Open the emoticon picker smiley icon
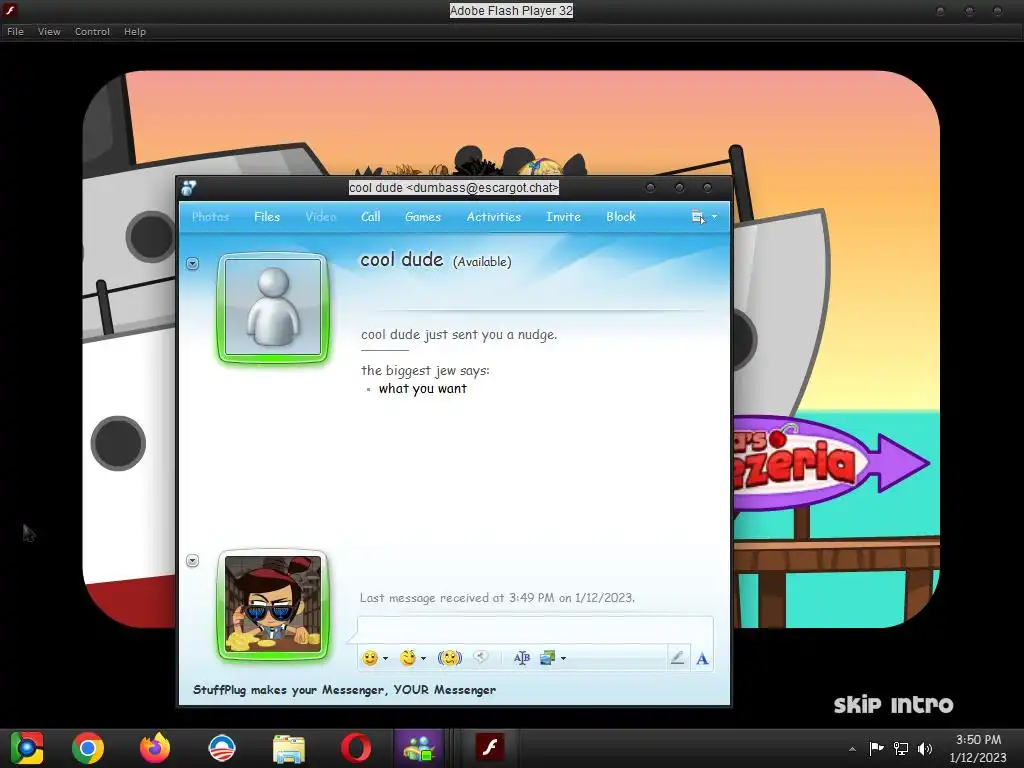 (370, 658)
